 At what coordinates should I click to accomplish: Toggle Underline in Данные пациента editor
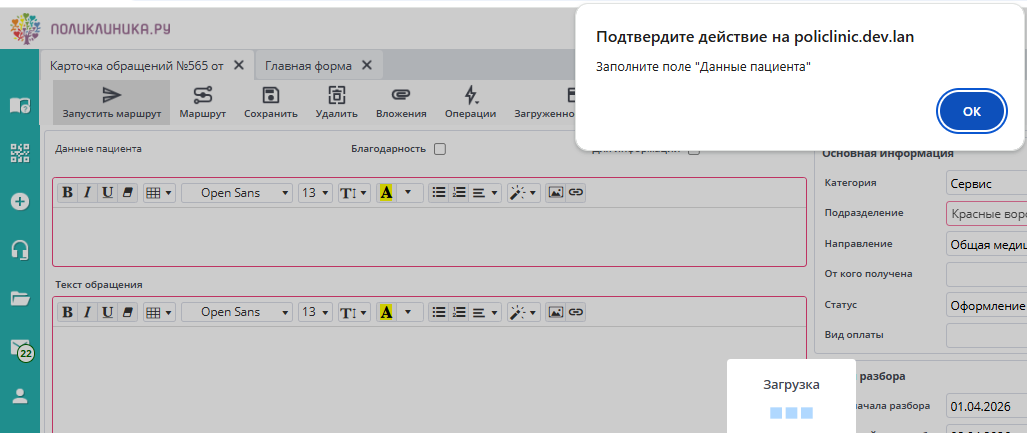tap(107, 193)
